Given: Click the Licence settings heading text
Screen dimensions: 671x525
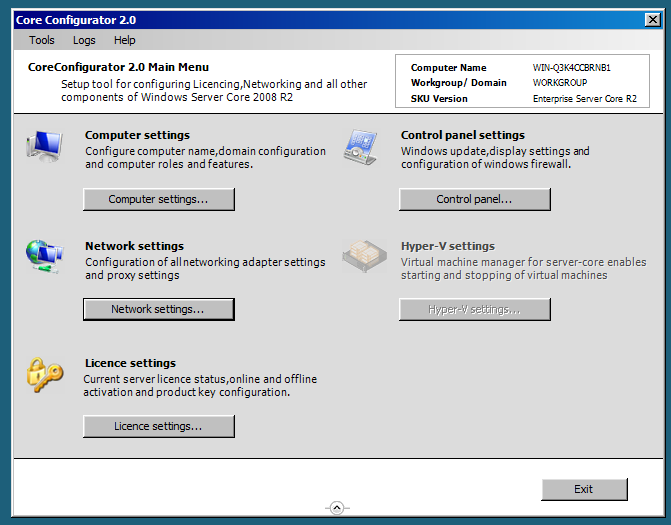Looking at the screenshot, I should point(130,363).
